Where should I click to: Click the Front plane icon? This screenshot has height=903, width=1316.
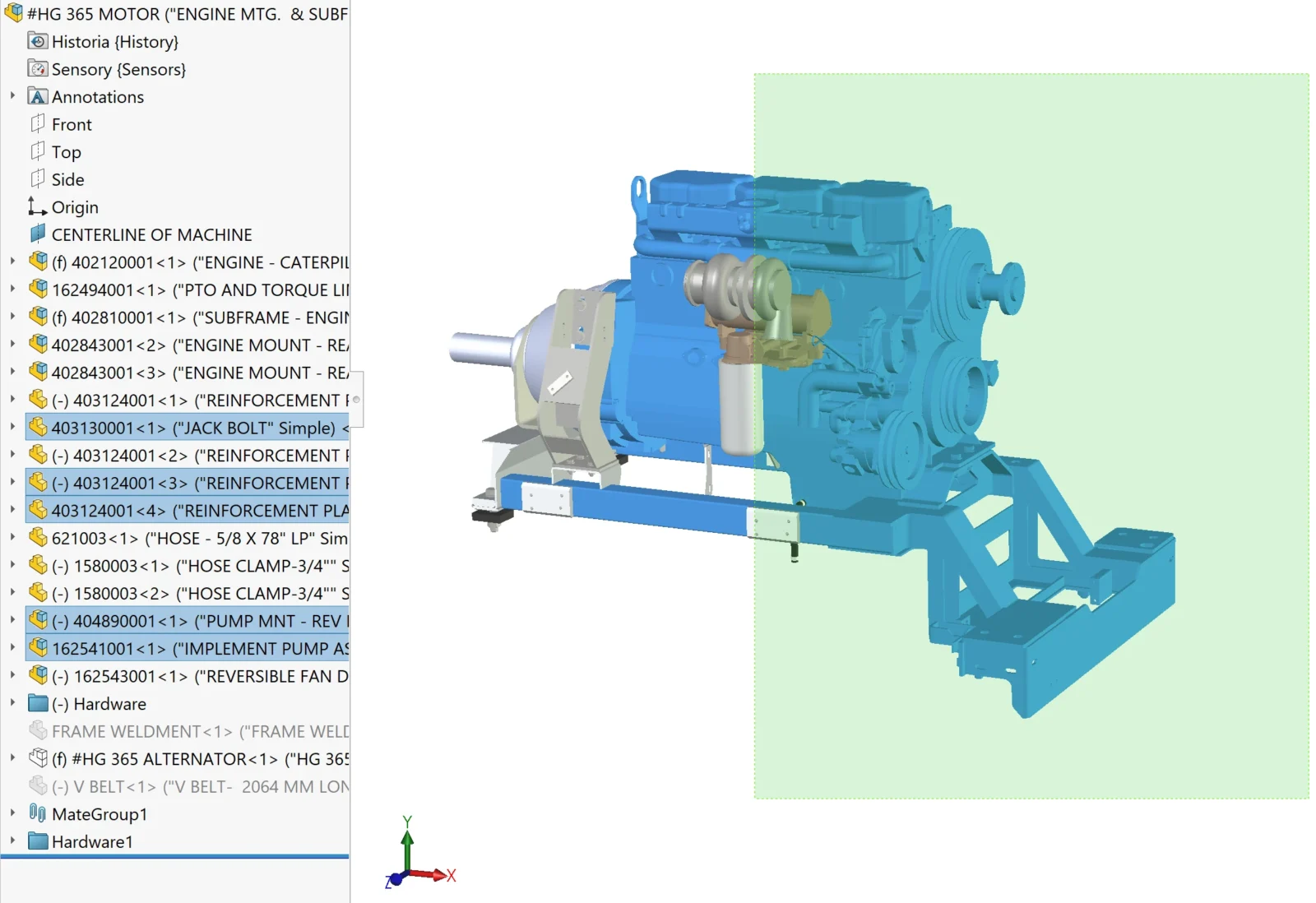pos(38,124)
